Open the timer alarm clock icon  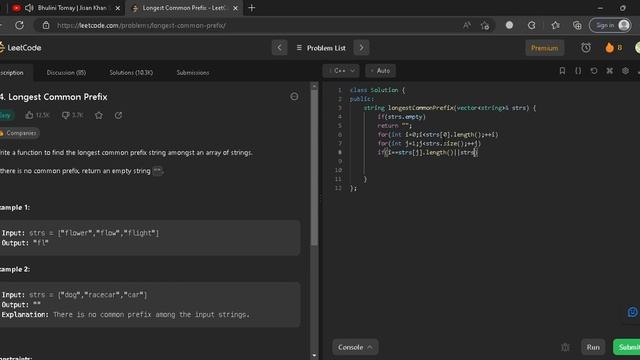point(586,48)
